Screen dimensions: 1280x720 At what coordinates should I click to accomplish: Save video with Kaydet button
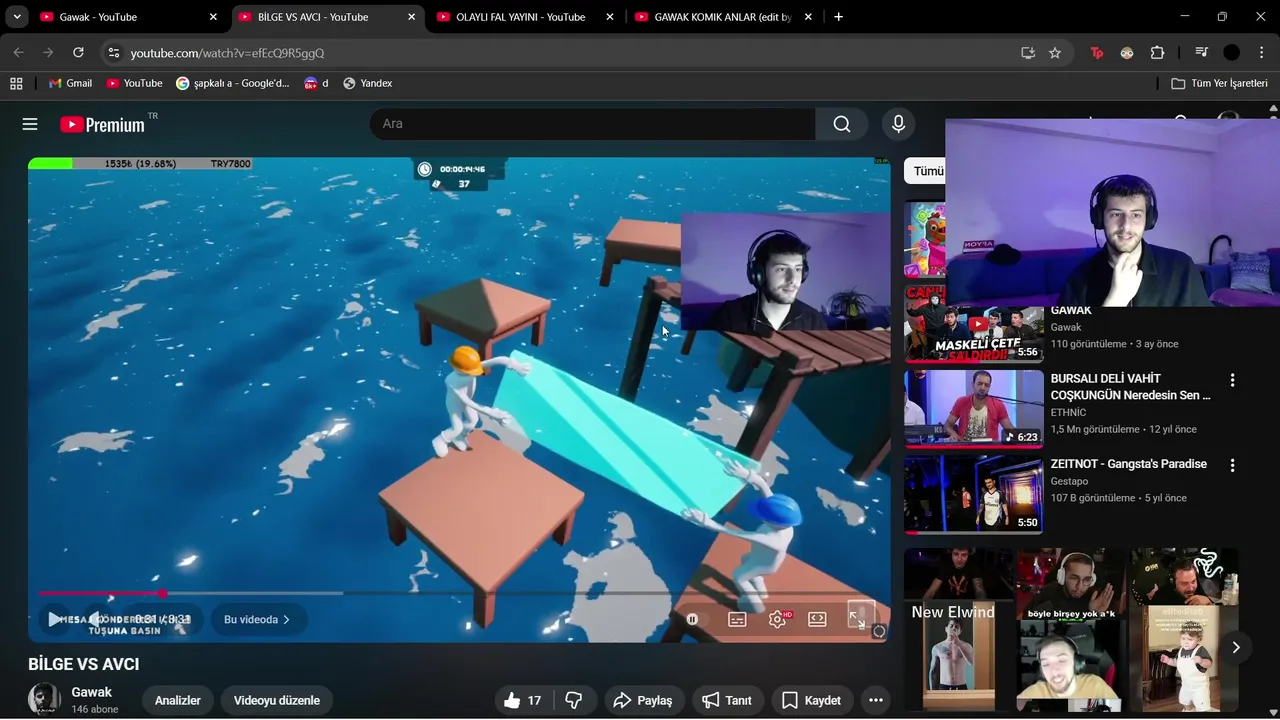tap(811, 700)
